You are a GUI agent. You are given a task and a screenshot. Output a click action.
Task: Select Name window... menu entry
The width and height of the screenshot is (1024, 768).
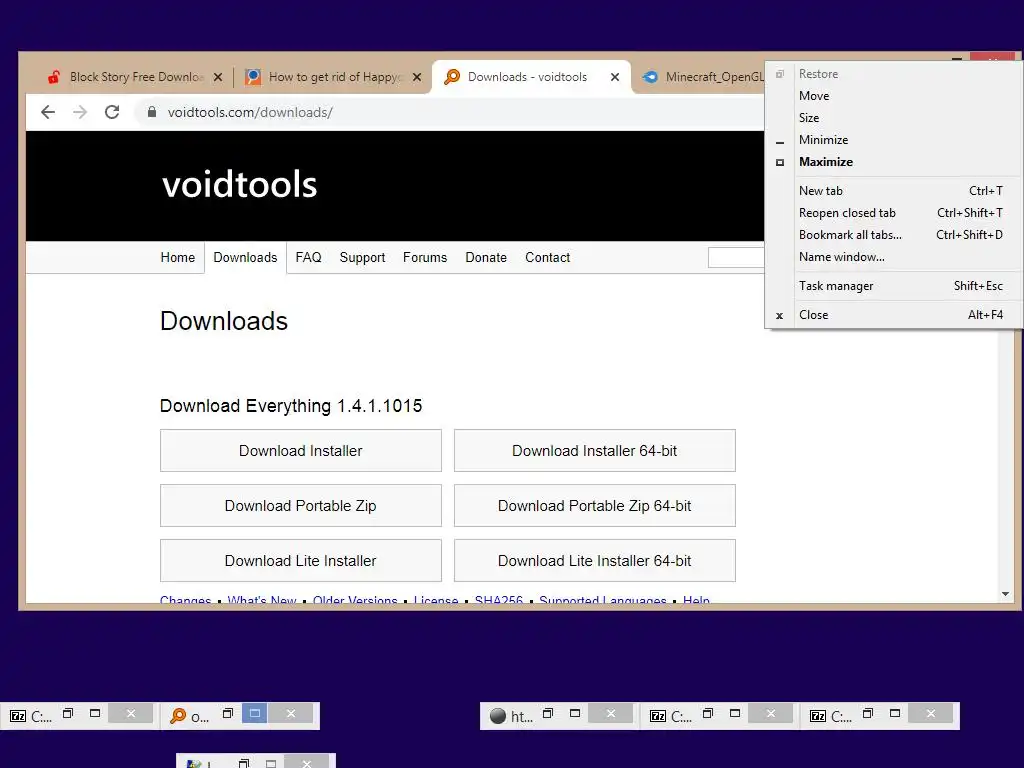coord(894,257)
